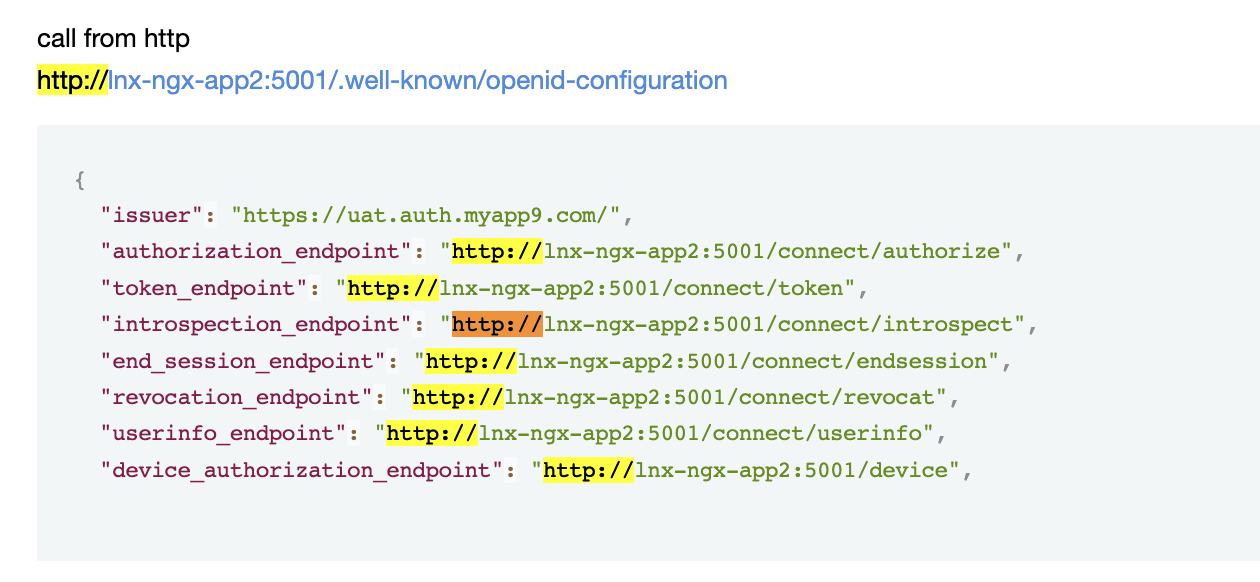Click the connect/userinfo URL value

coord(704,433)
